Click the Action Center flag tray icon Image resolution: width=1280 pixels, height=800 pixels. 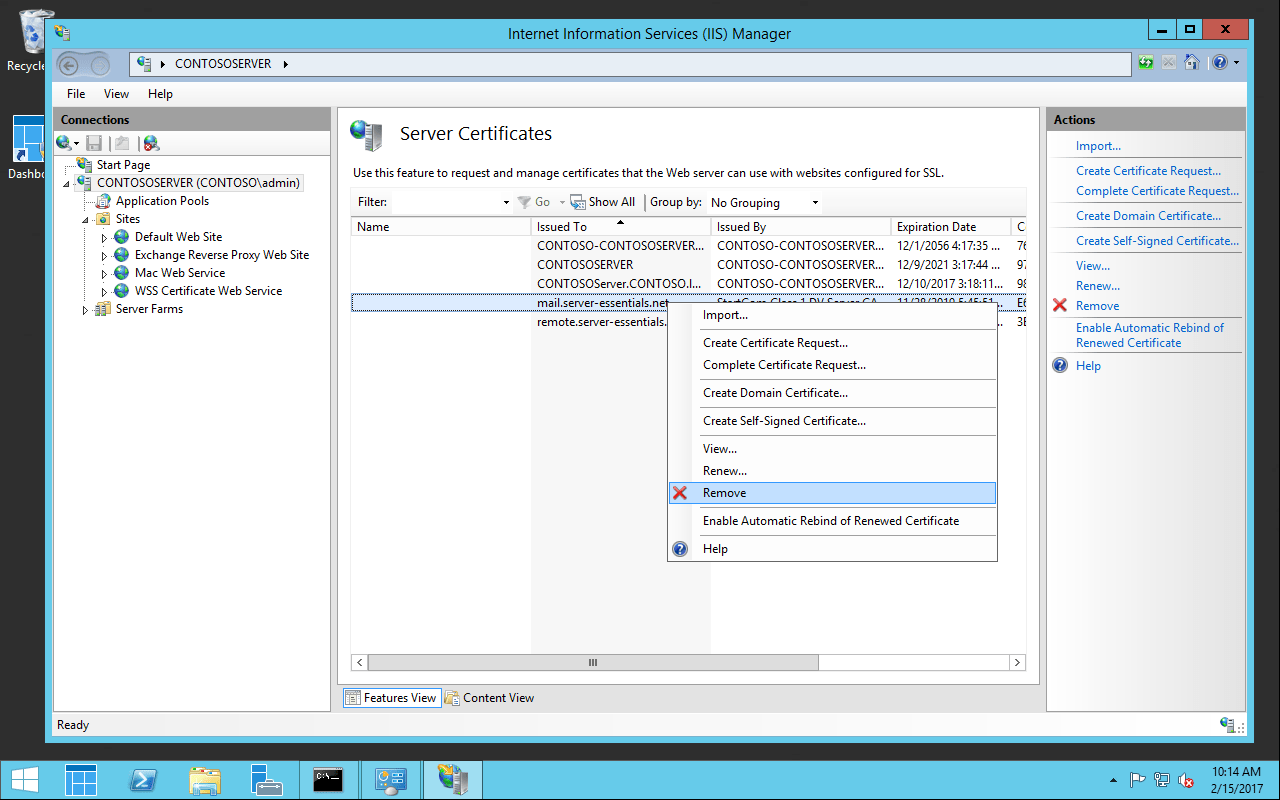[x=1137, y=780]
